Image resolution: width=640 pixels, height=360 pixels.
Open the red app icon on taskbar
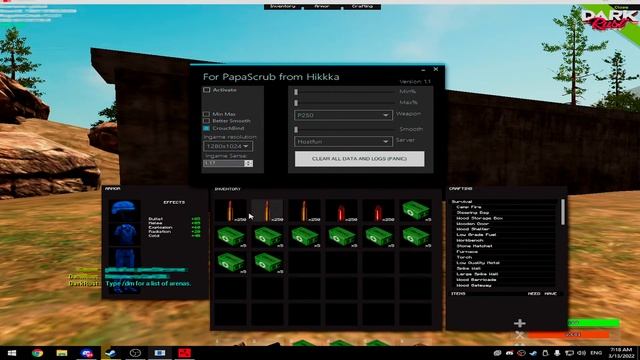(x=184, y=353)
